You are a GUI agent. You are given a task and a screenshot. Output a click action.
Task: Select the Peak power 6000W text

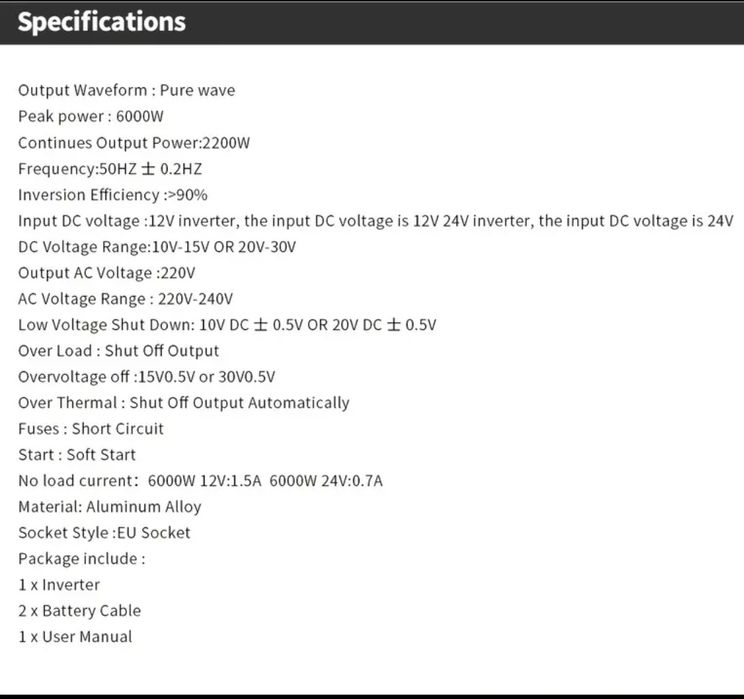point(91,116)
